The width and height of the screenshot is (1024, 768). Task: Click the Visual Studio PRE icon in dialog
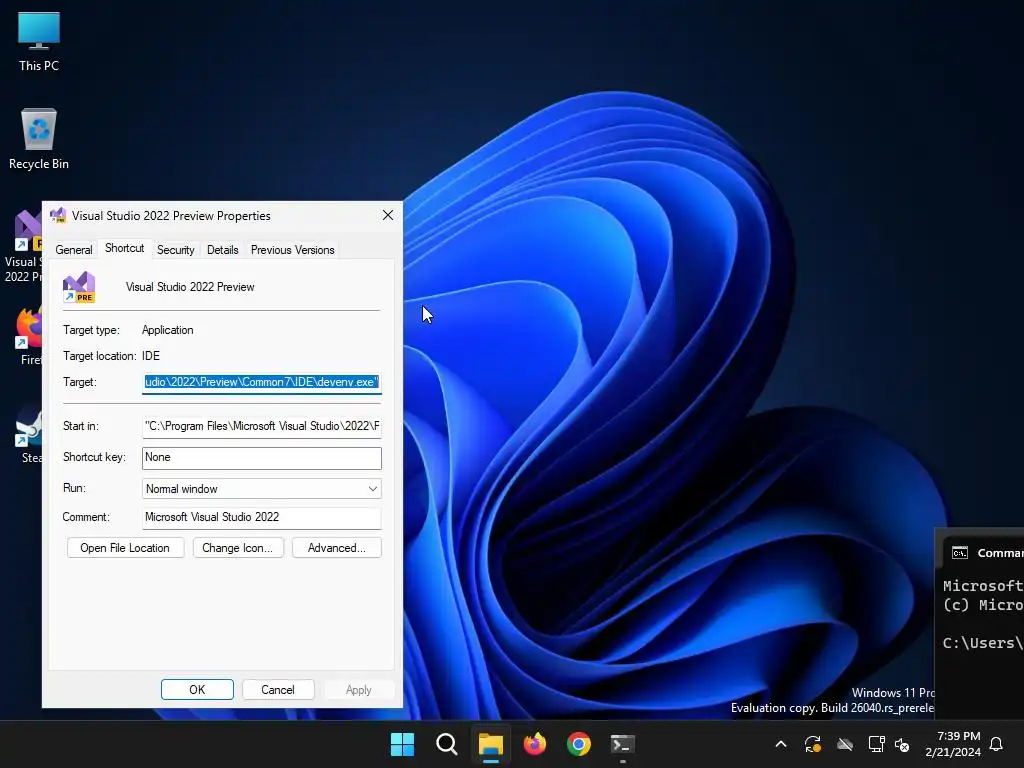[79, 287]
